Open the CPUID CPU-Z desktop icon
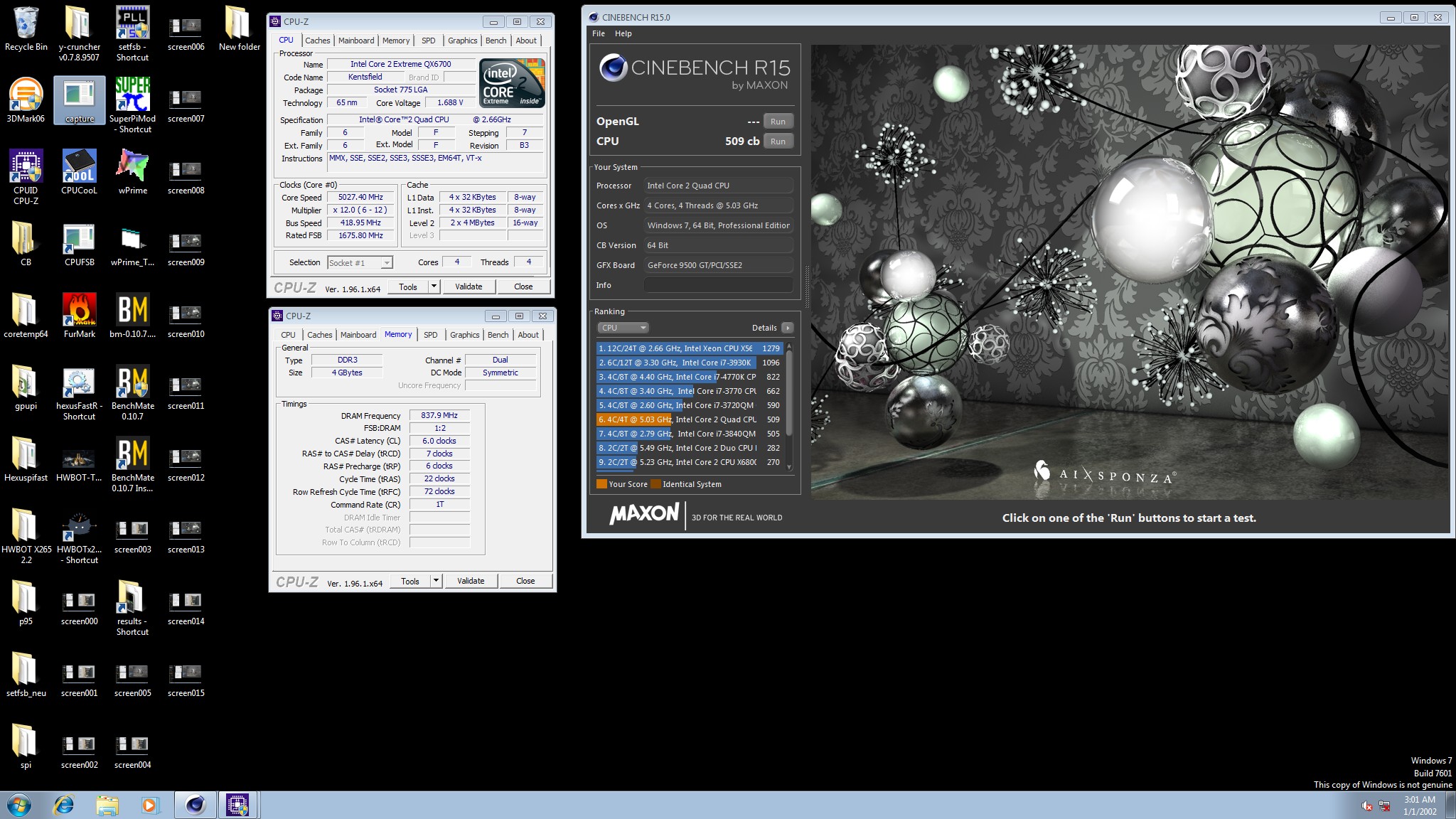This screenshot has height=819, width=1456. coord(26,177)
